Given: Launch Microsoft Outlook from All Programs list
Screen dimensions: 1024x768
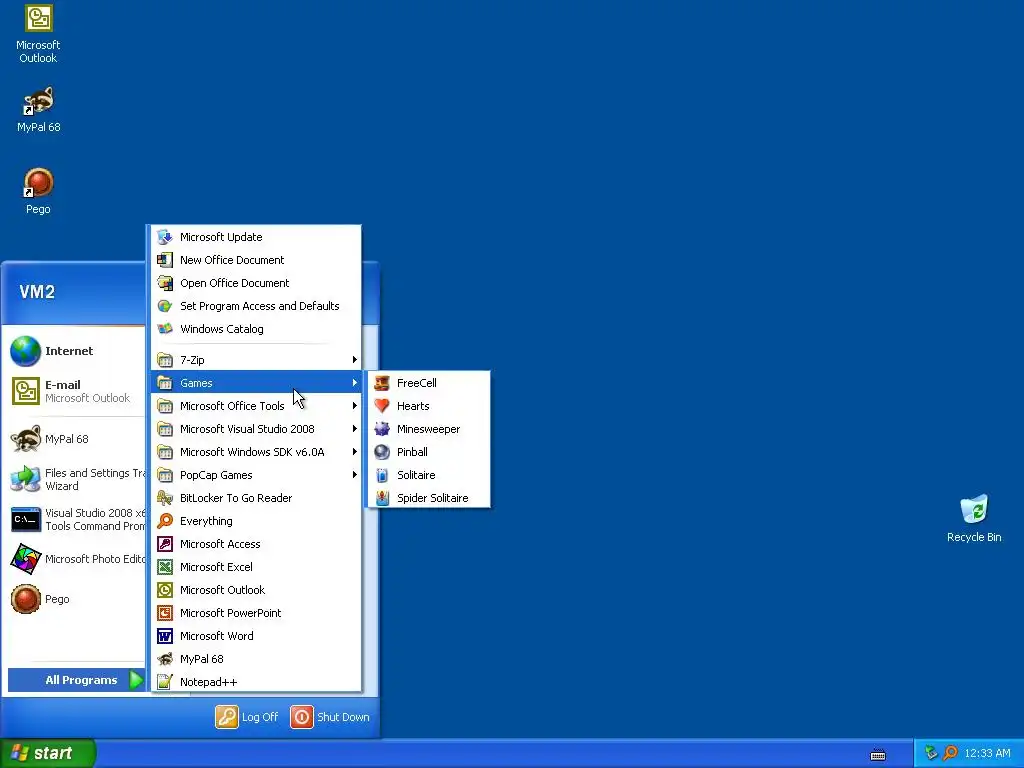Looking at the screenshot, I should (256, 590).
